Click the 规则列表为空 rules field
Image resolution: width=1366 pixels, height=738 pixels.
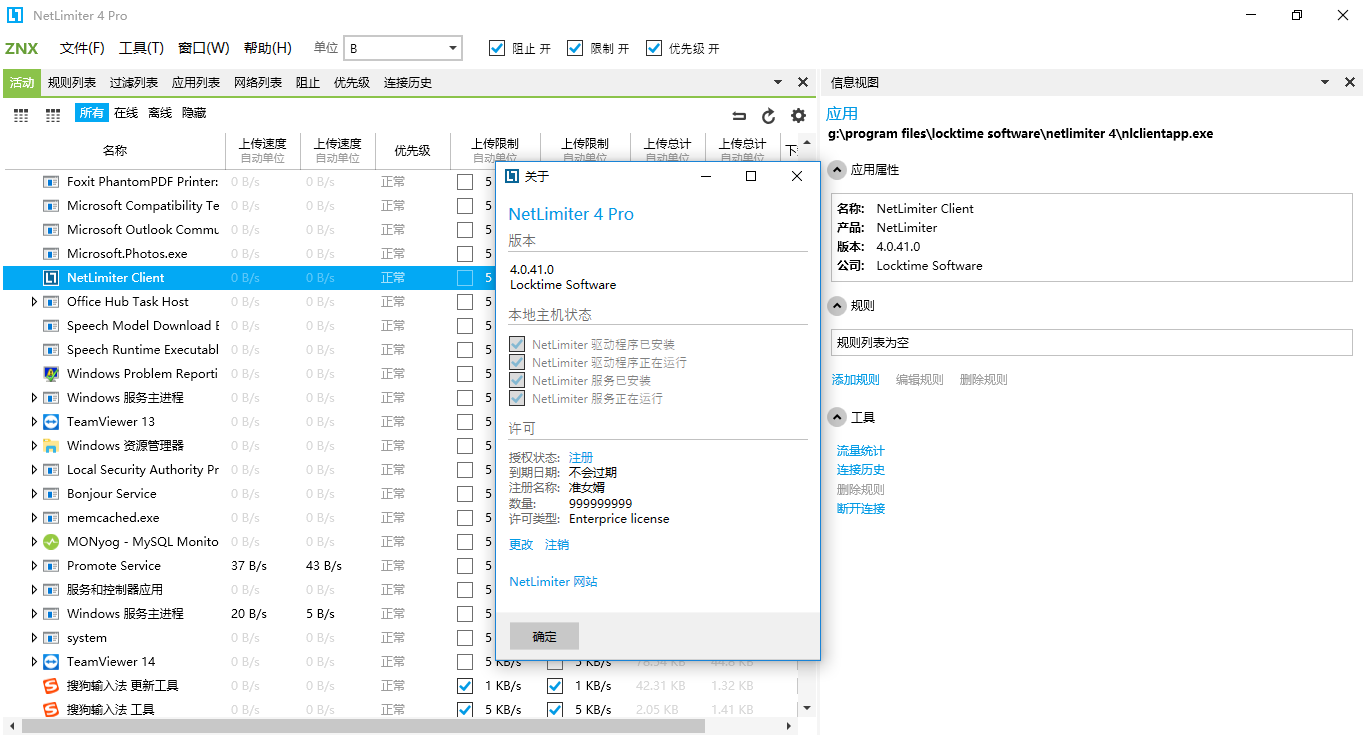point(1091,343)
